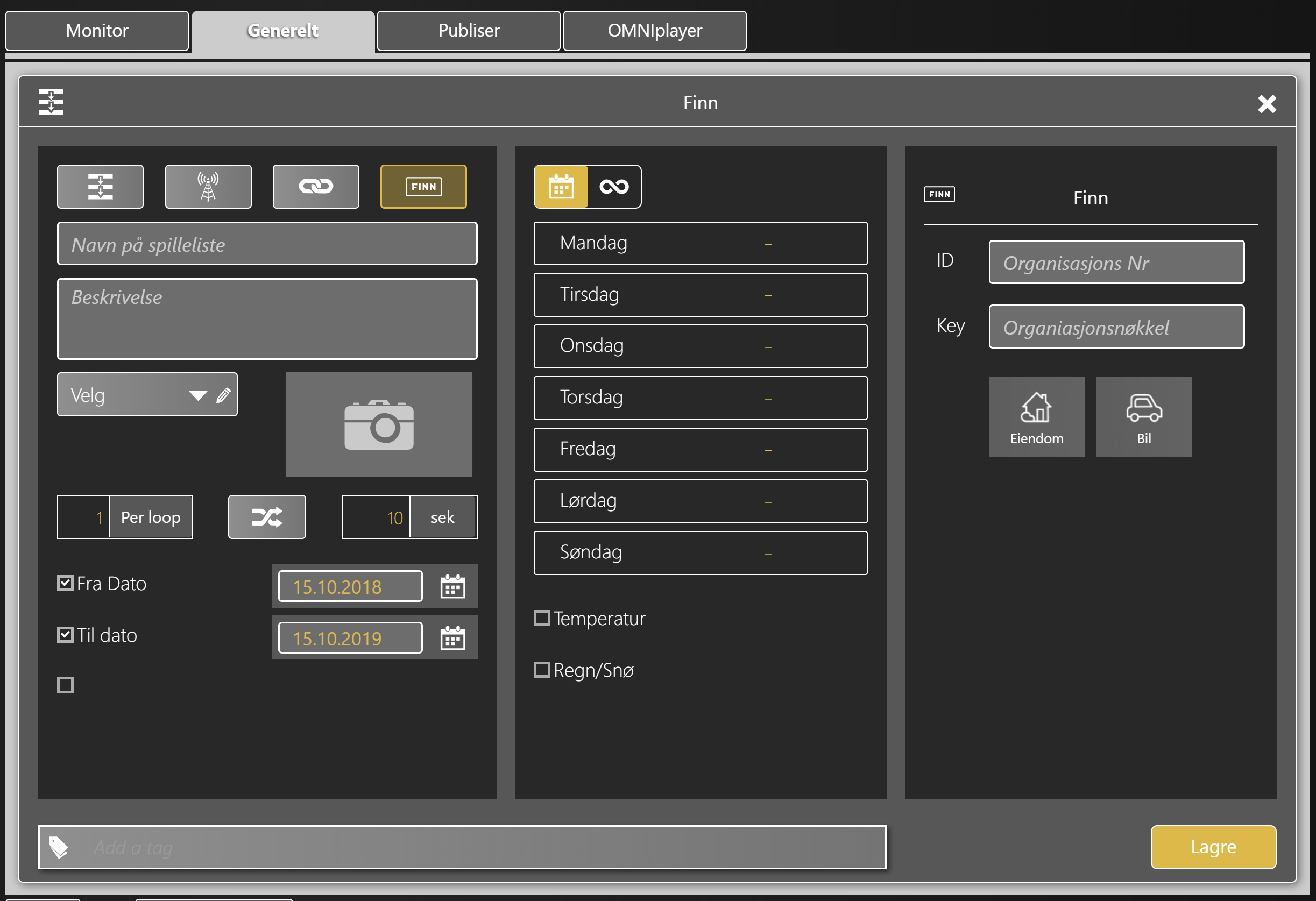Click the seconds value field showing 10
The image size is (1316, 901).
(376, 517)
